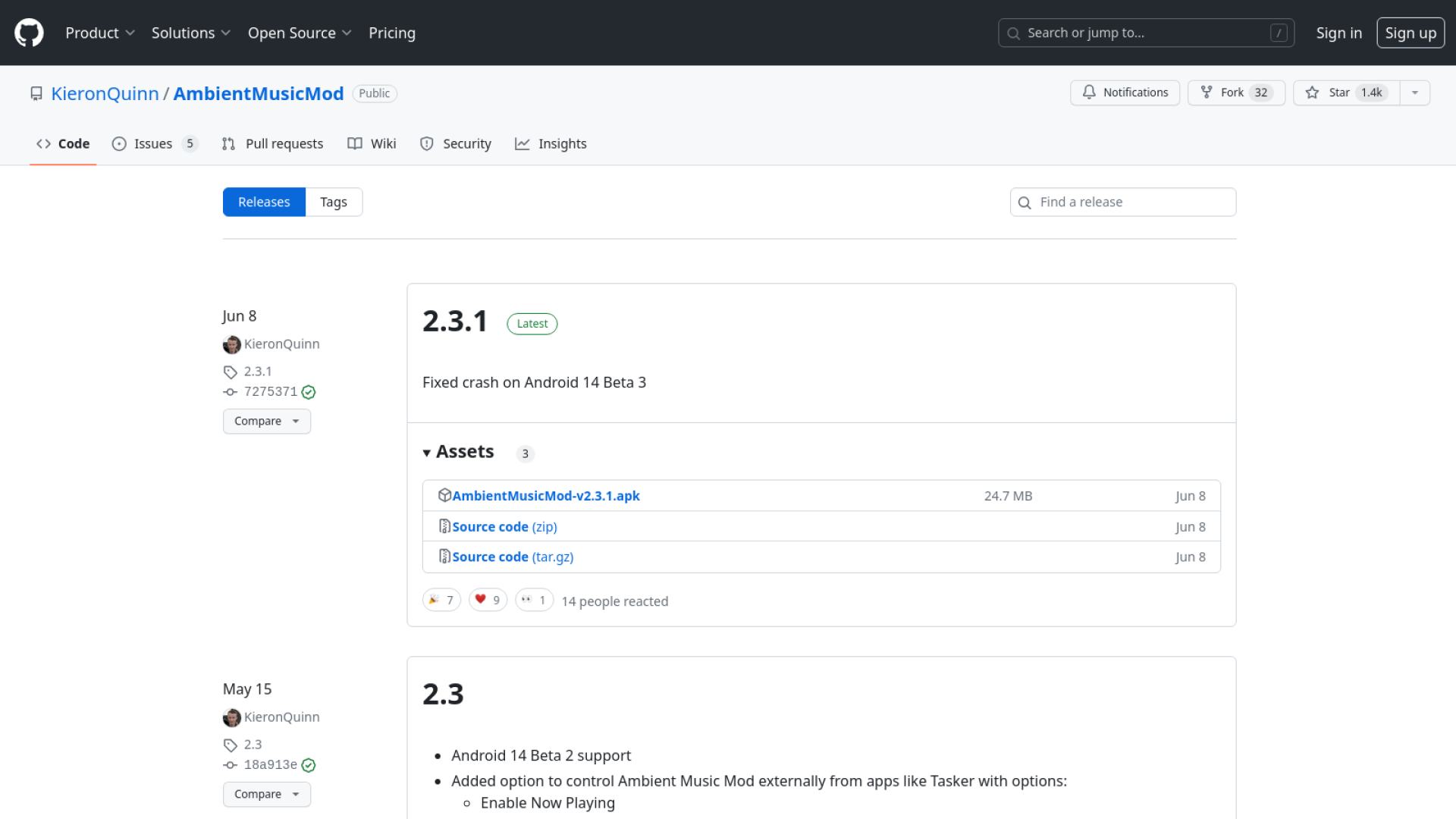Viewport: 1456px width, 819px height.
Task: Click the GitHub logo icon
Action: (x=29, y=33)
